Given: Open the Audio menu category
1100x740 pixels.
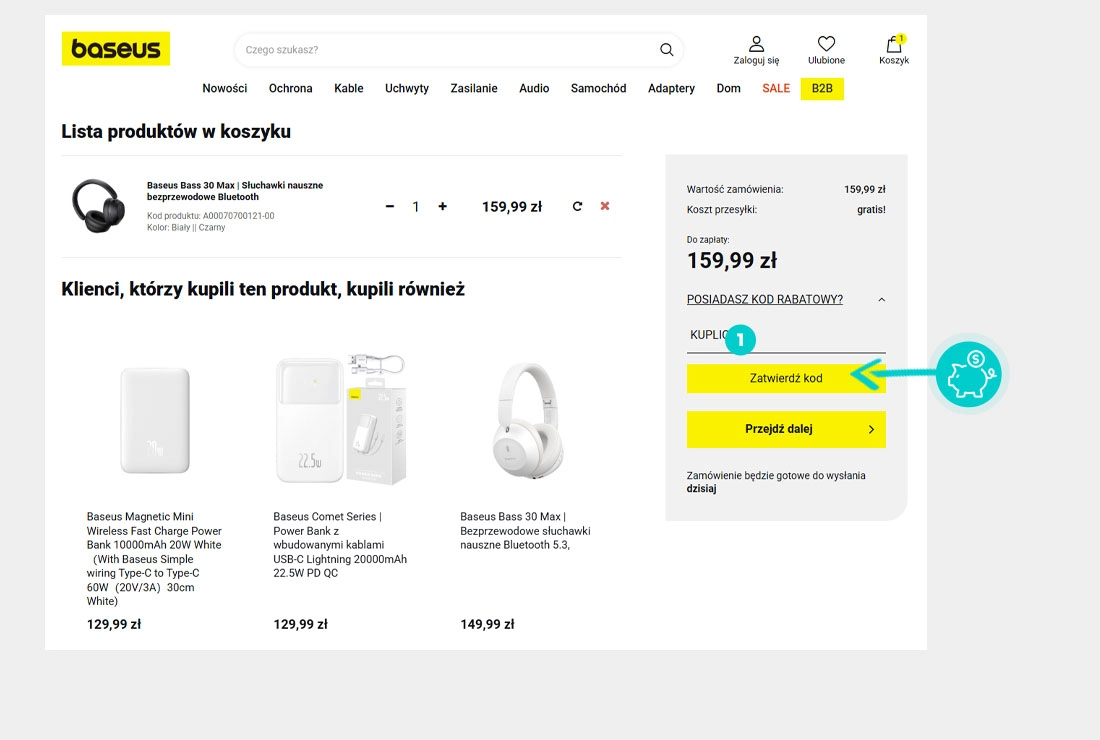Looking at the screenshot, I should 534,88.
